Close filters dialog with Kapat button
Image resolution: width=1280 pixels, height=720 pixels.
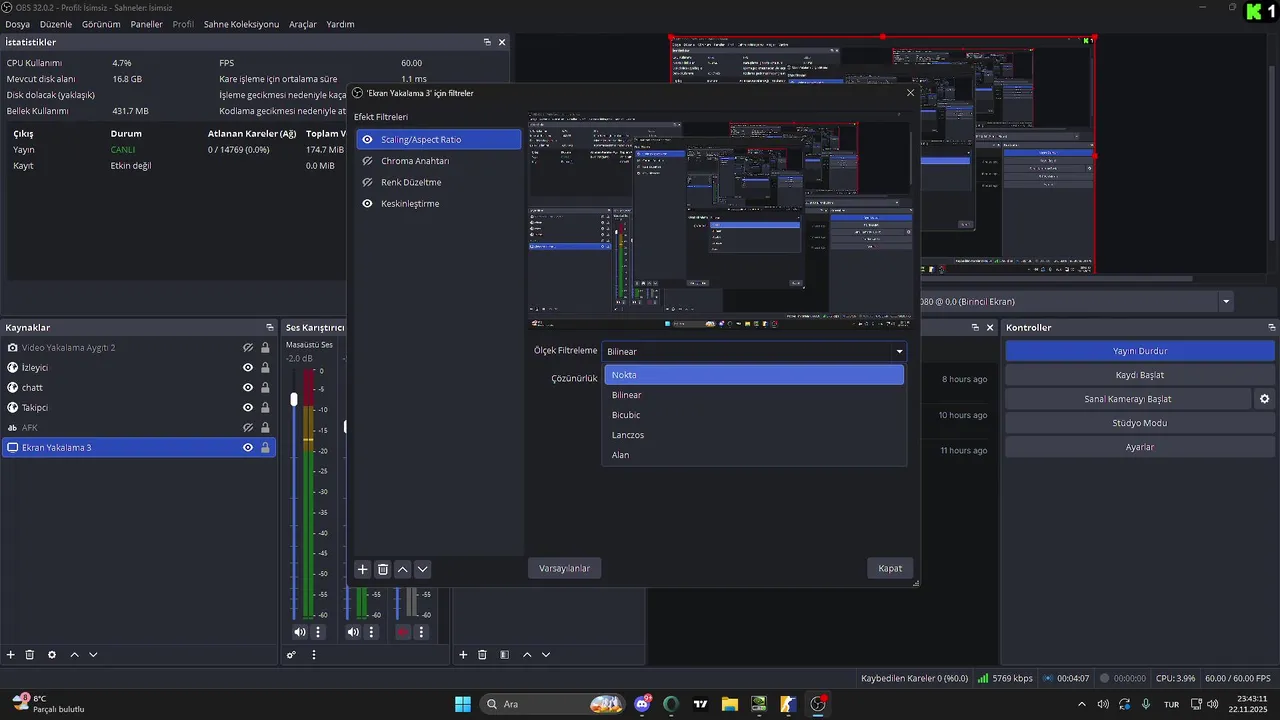pos(890,568)
